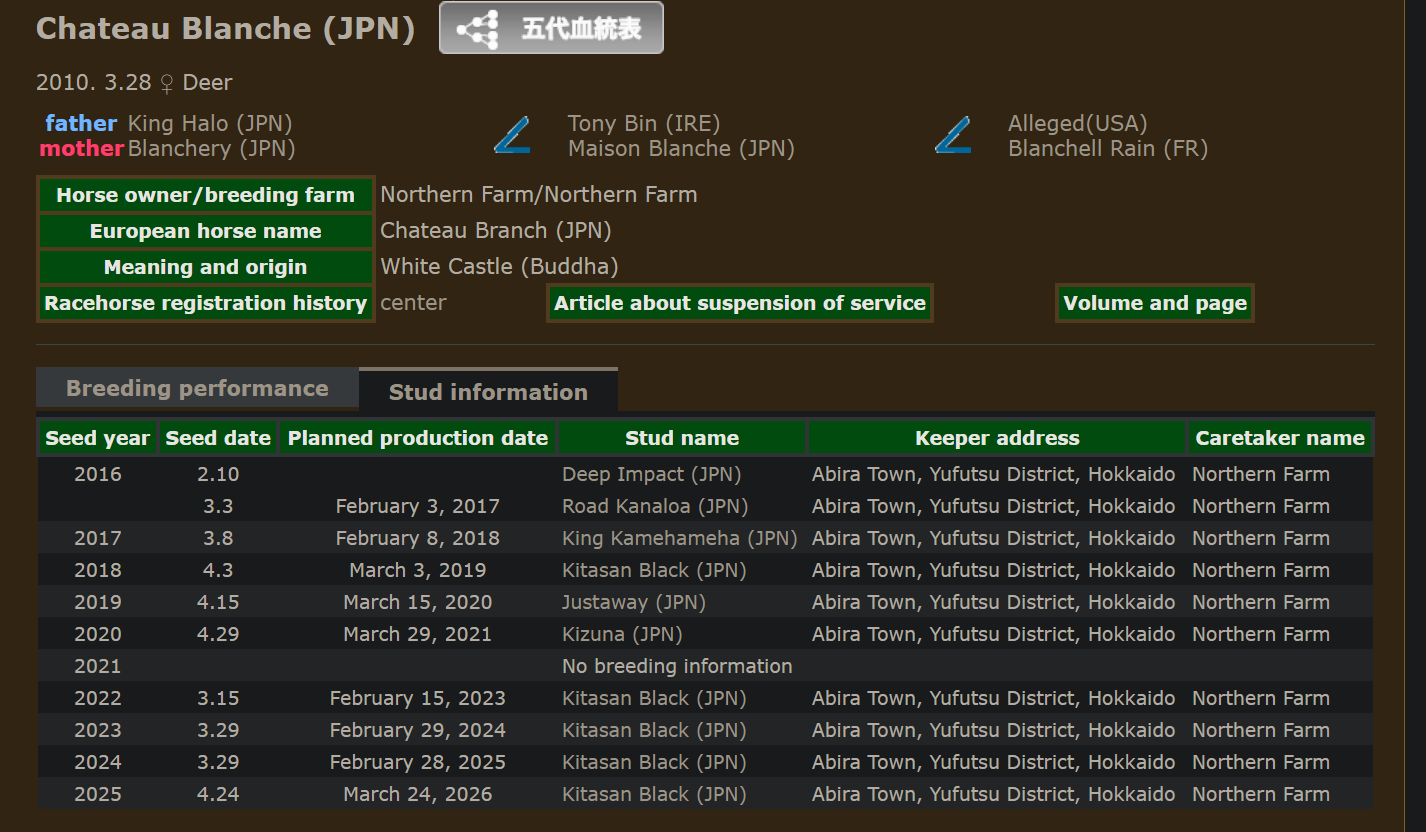Click the Volume and page button
Image resolution: width=1426 pixels, height=832 pixels.
(1155, 303)
